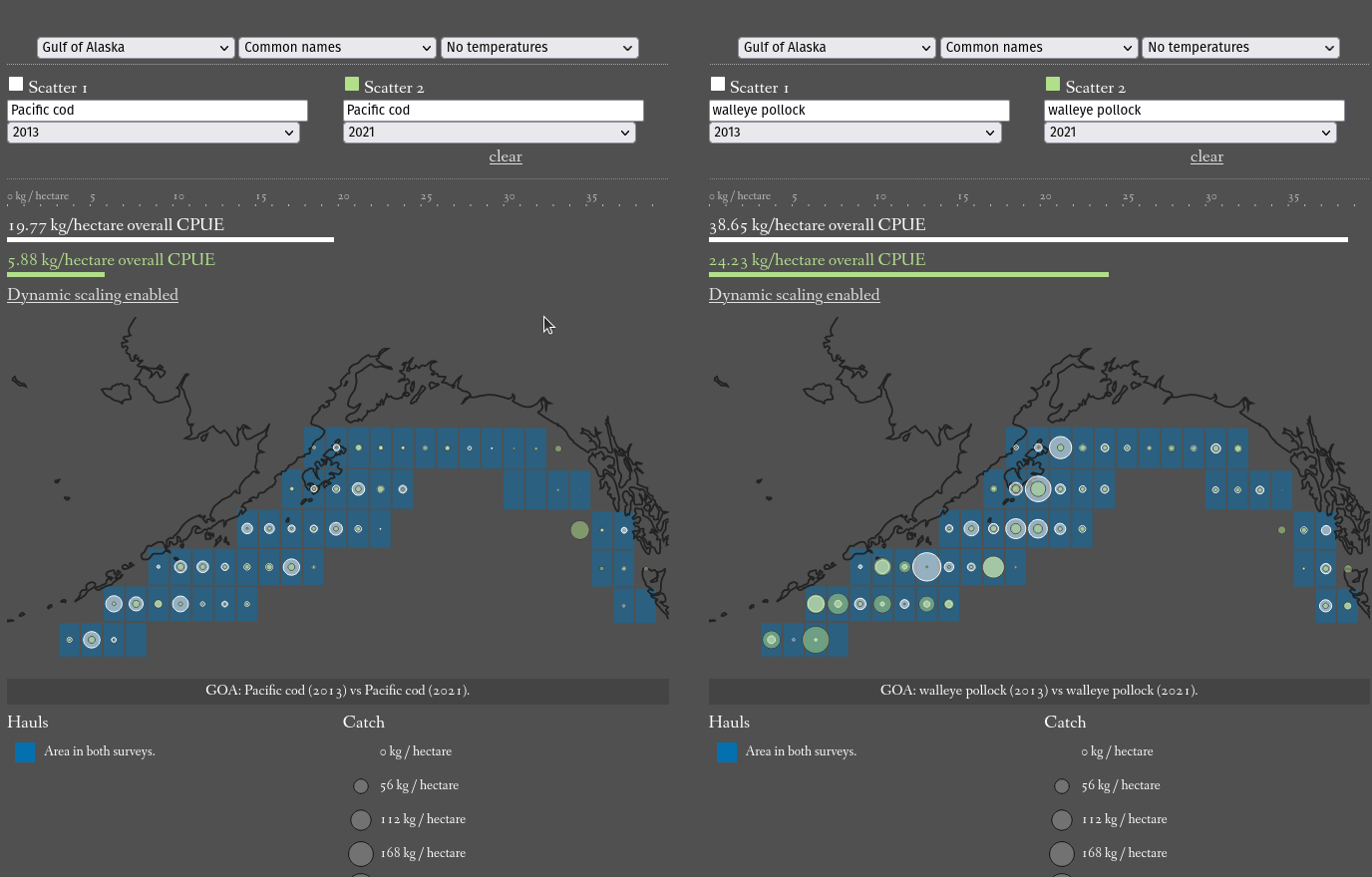
Task: Click the 5.88 kg/hectare overall CPUE text
Action: coord(111,260)
